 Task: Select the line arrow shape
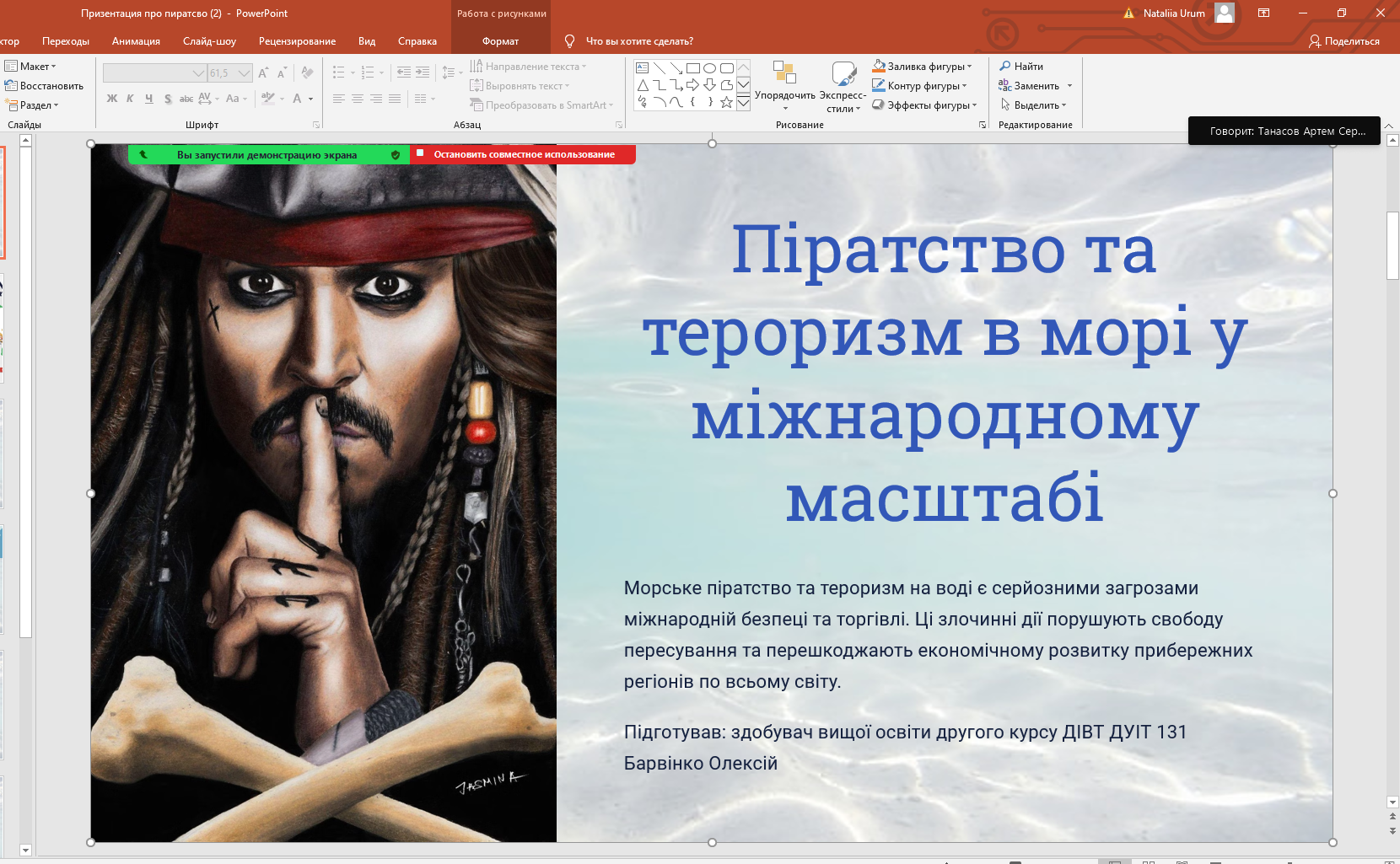click(x=676, y=68)
